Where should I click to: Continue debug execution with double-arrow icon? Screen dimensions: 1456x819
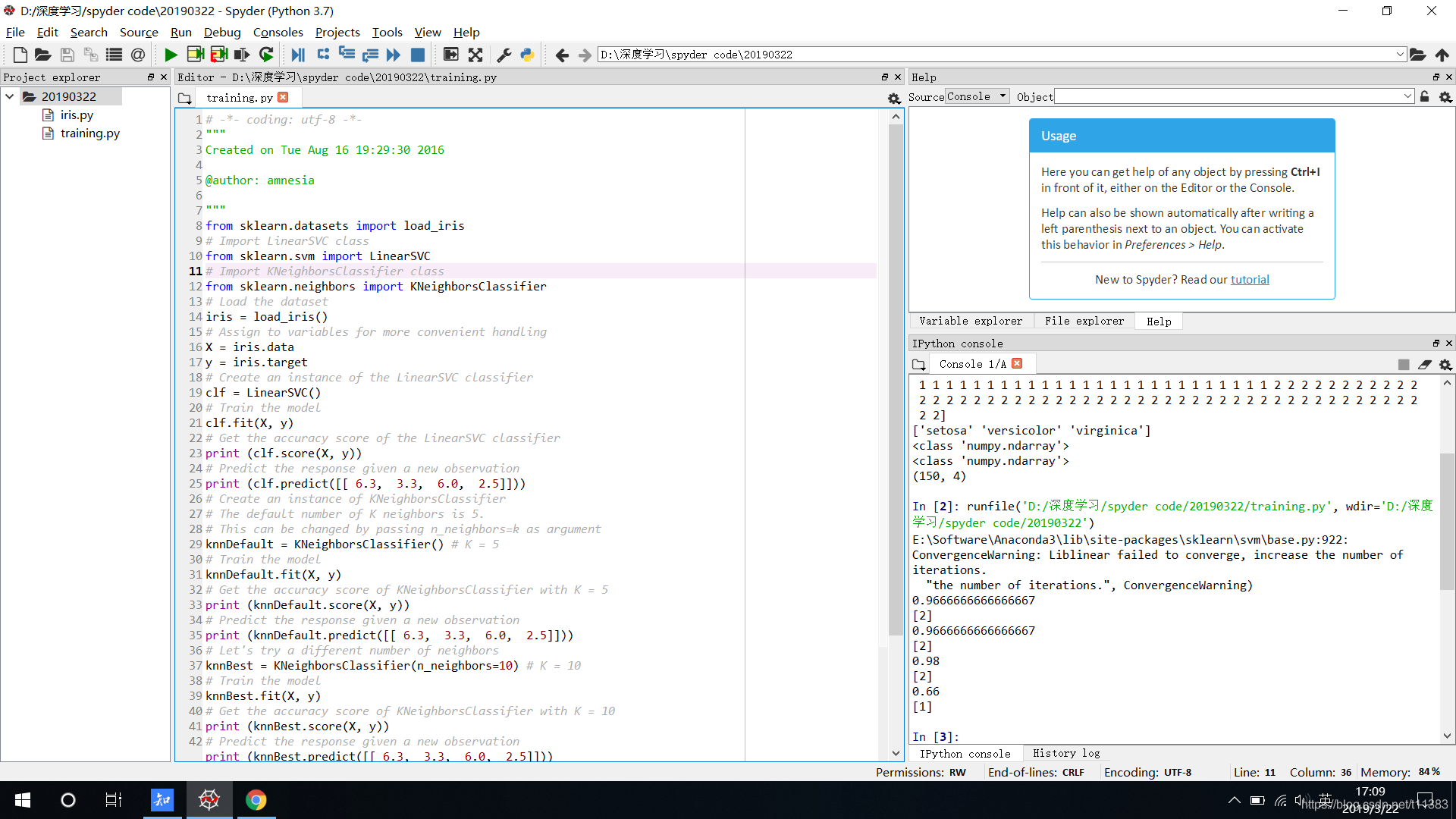click(x=394, y=55)
